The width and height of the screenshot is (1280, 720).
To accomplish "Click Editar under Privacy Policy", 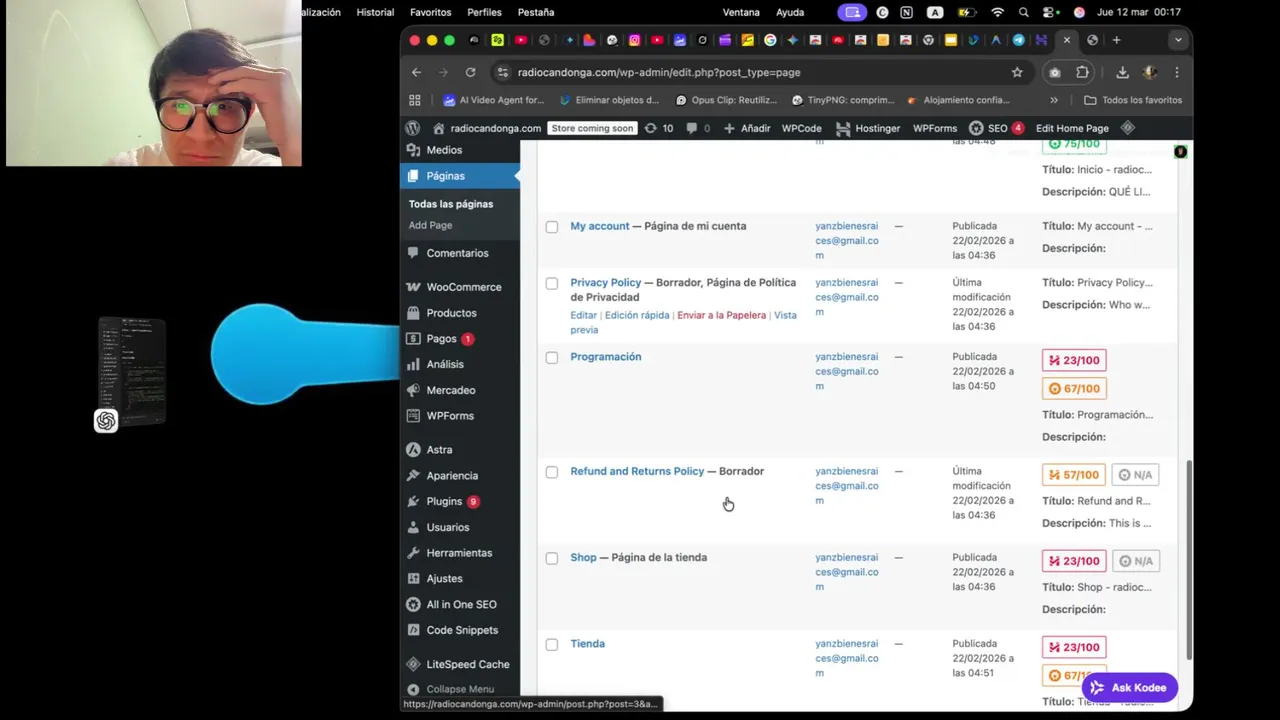I will [x=583, y=315].
